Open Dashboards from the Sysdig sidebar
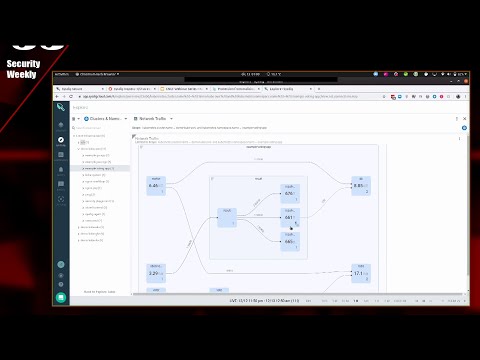 (x=61, y=156)
